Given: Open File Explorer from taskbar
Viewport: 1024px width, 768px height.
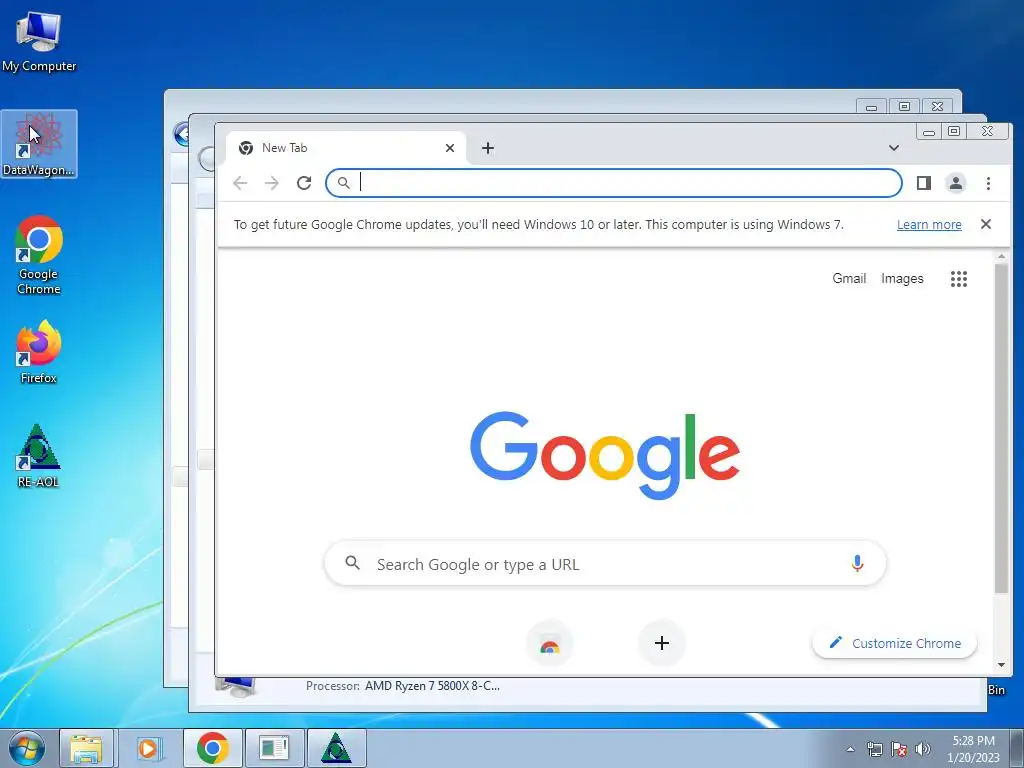Looking at the screenshot, I should click(x=87, y=748).
